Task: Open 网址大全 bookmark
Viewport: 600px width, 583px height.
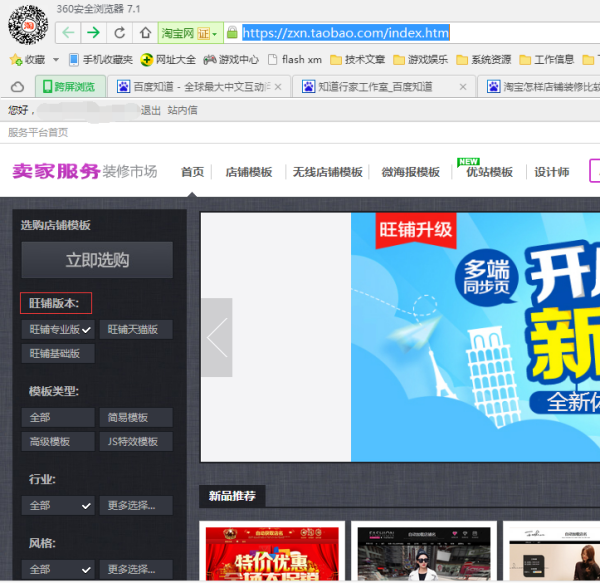Action: coord(168,60)
